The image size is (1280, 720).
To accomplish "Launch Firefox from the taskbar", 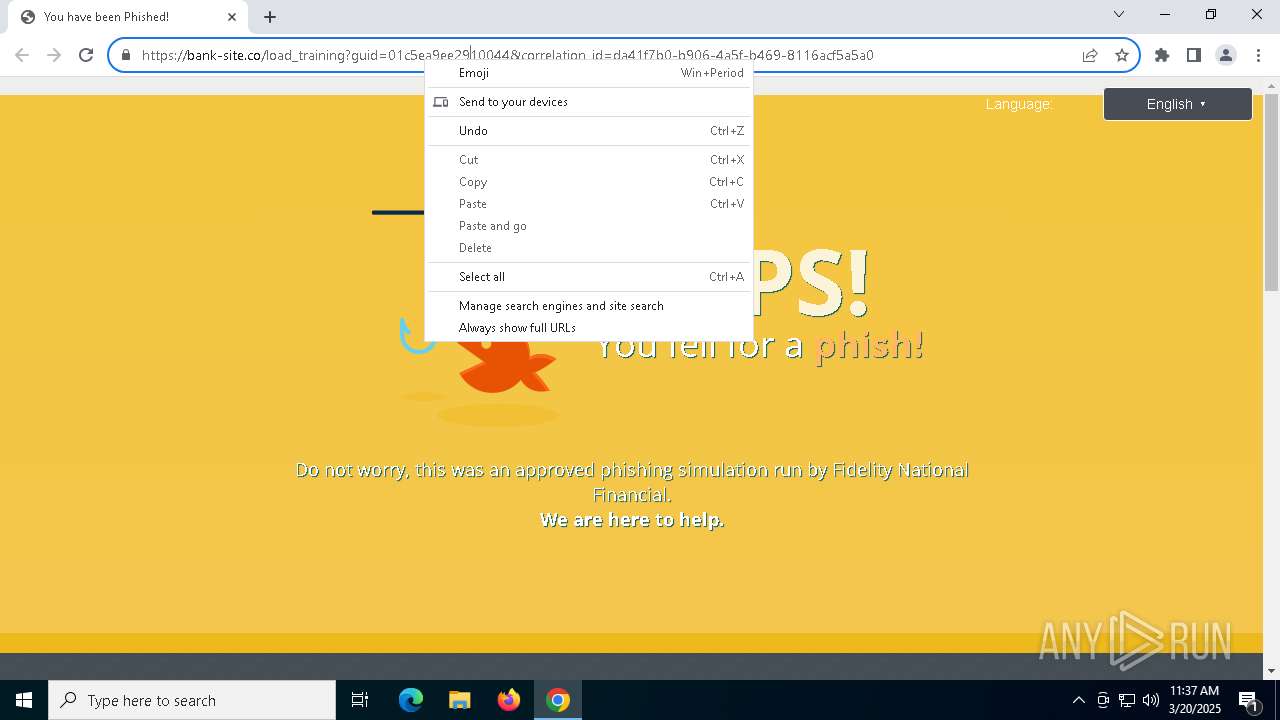I will [x=509, y=700].
